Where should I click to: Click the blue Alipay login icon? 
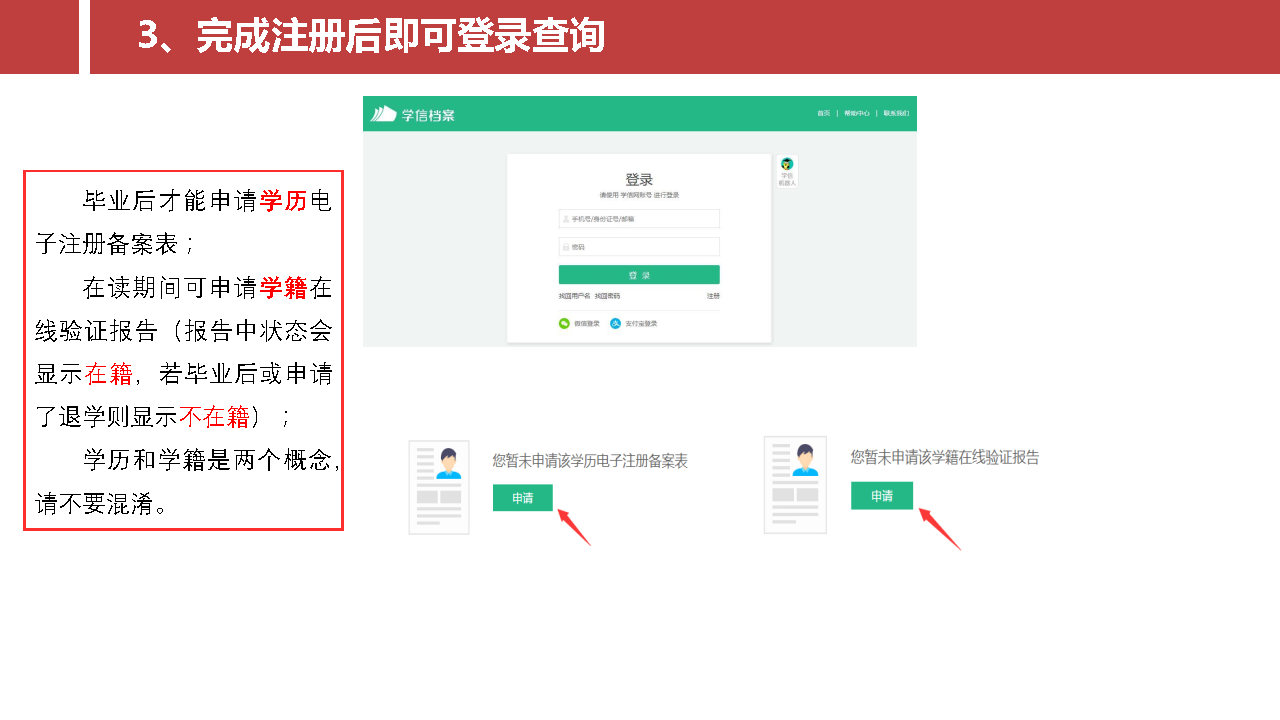(616, 323)
